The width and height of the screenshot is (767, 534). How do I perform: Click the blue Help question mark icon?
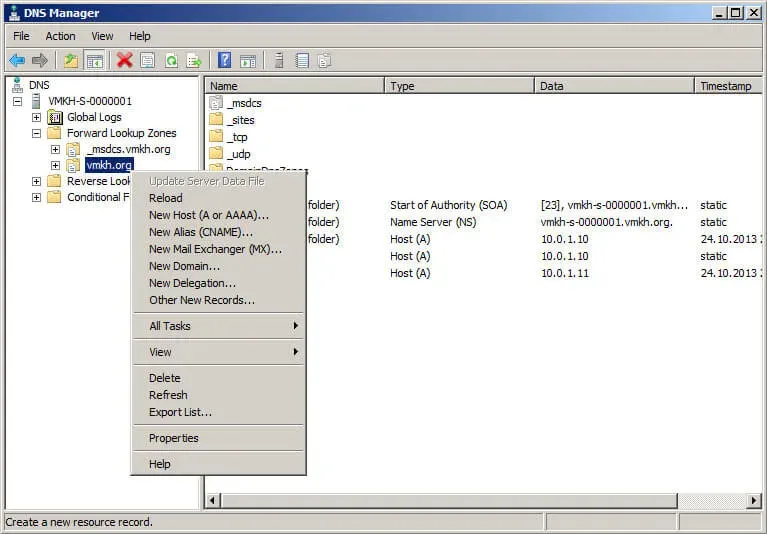point(225,60)
